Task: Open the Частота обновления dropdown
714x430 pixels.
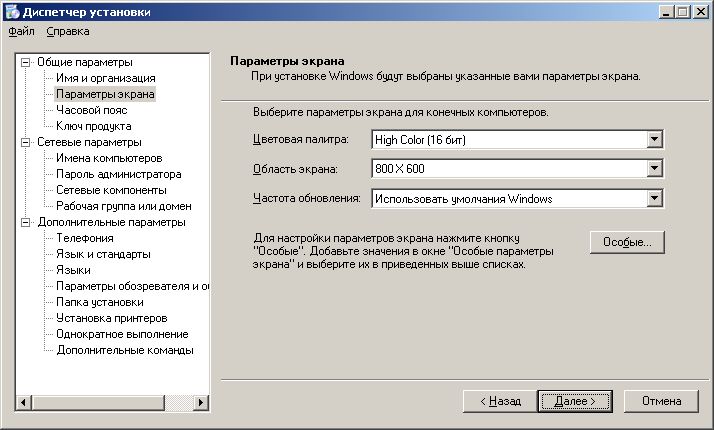Action: (656, 199)
